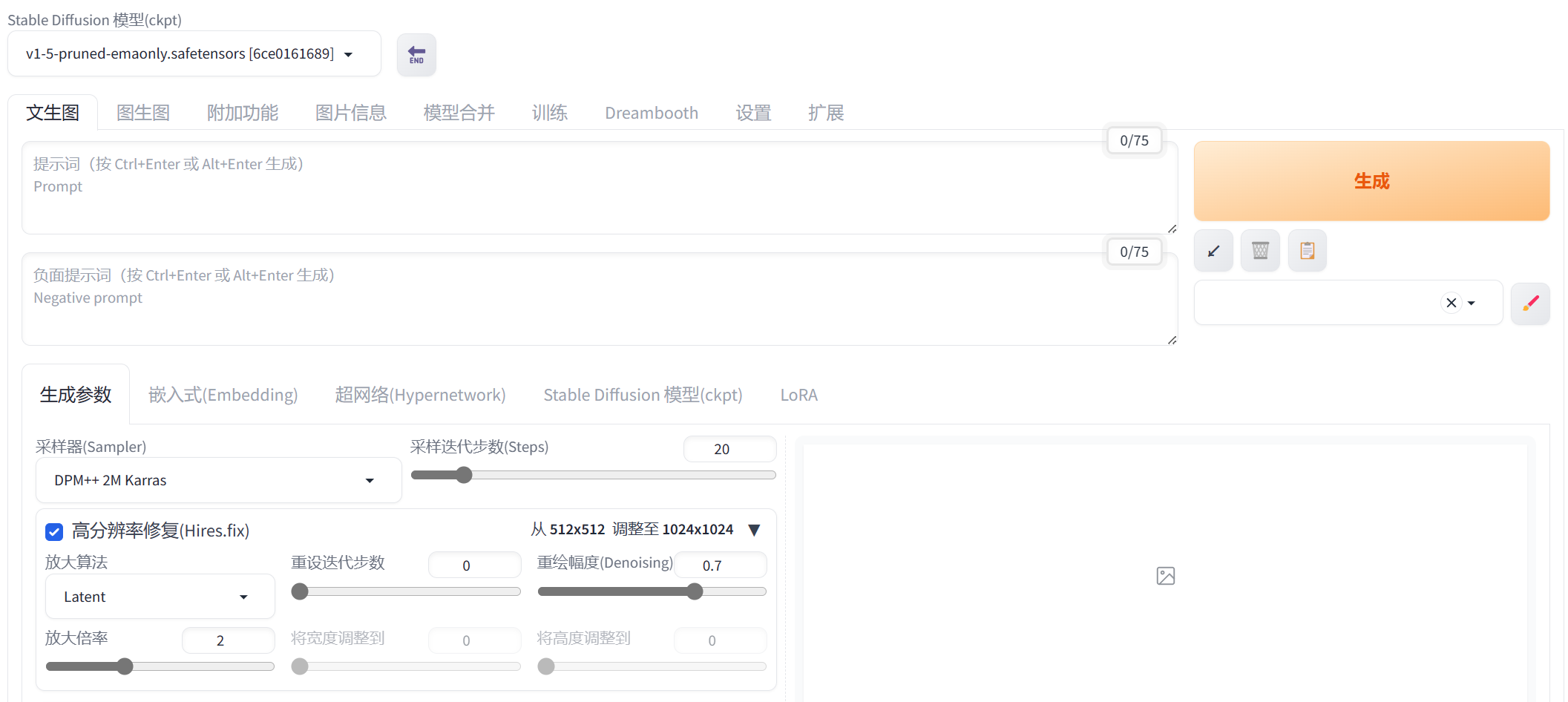Open the 模型合并 tab

(459, 113)
